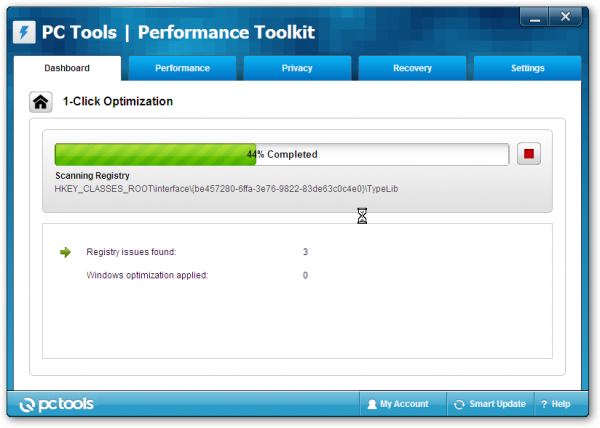The height and width of the screenshot is (428, 600).
Task: Click the Home icon beside 1-Click Optimization
Action: (x=41, y=102)
